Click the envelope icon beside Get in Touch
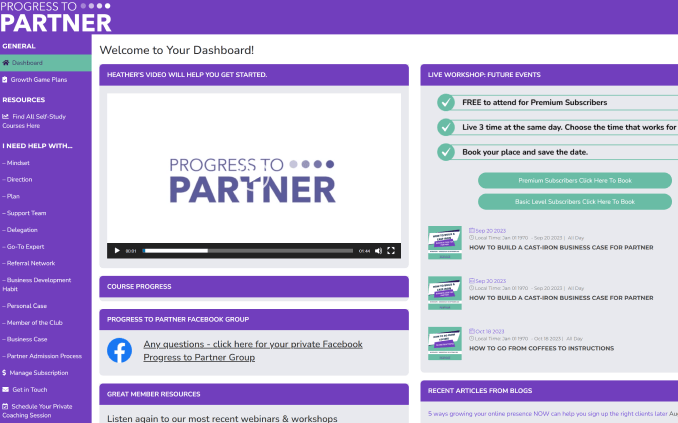This screenshot has height=423, width=678. pyautogui.click(x=6, y=389)
